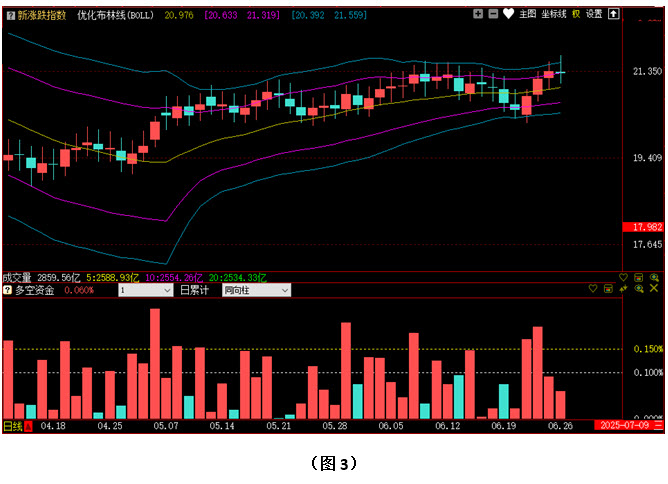Open the 成交量 panel window icon
The width and height of the screenshot is (668, 484).
(x=638, y=277)
